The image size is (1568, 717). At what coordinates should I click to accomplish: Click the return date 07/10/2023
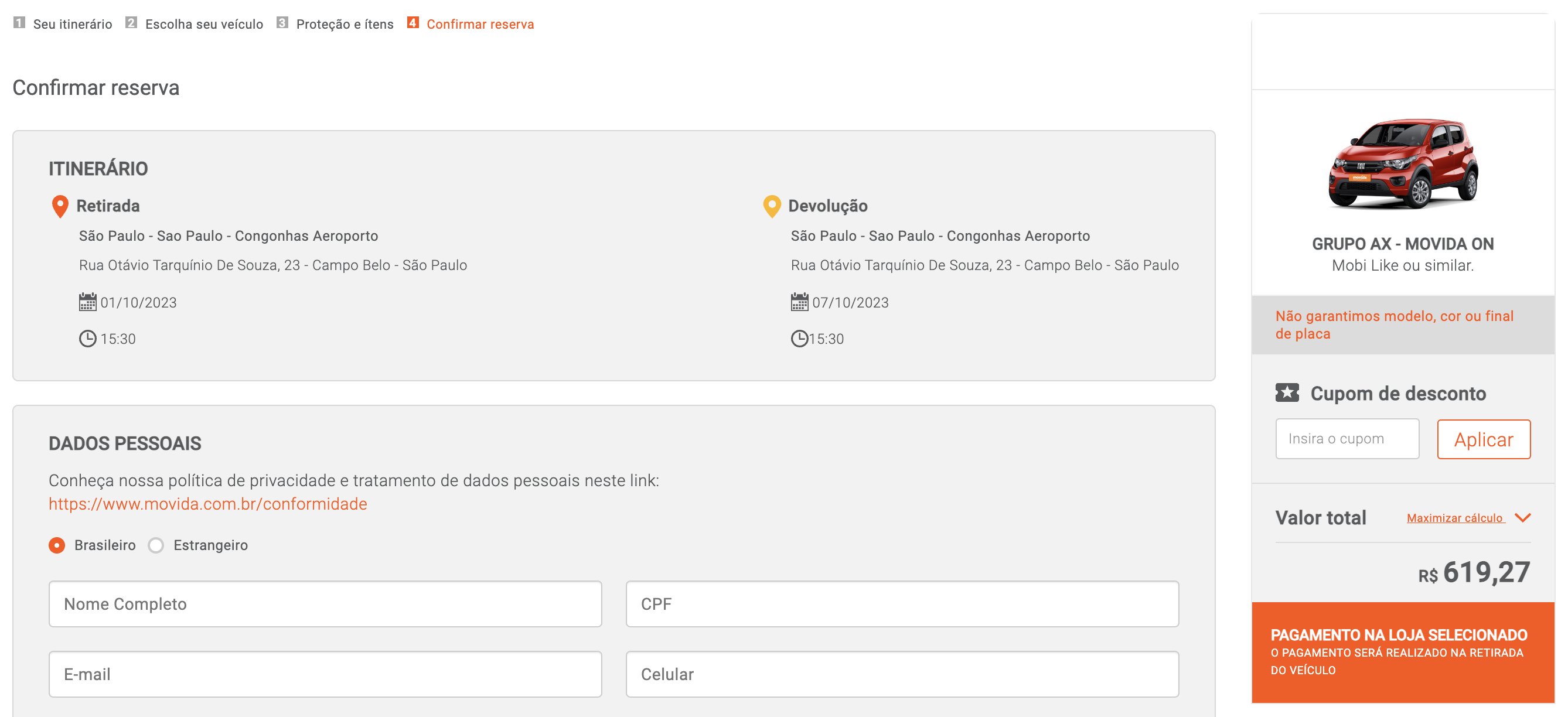(x=850, y=302)
